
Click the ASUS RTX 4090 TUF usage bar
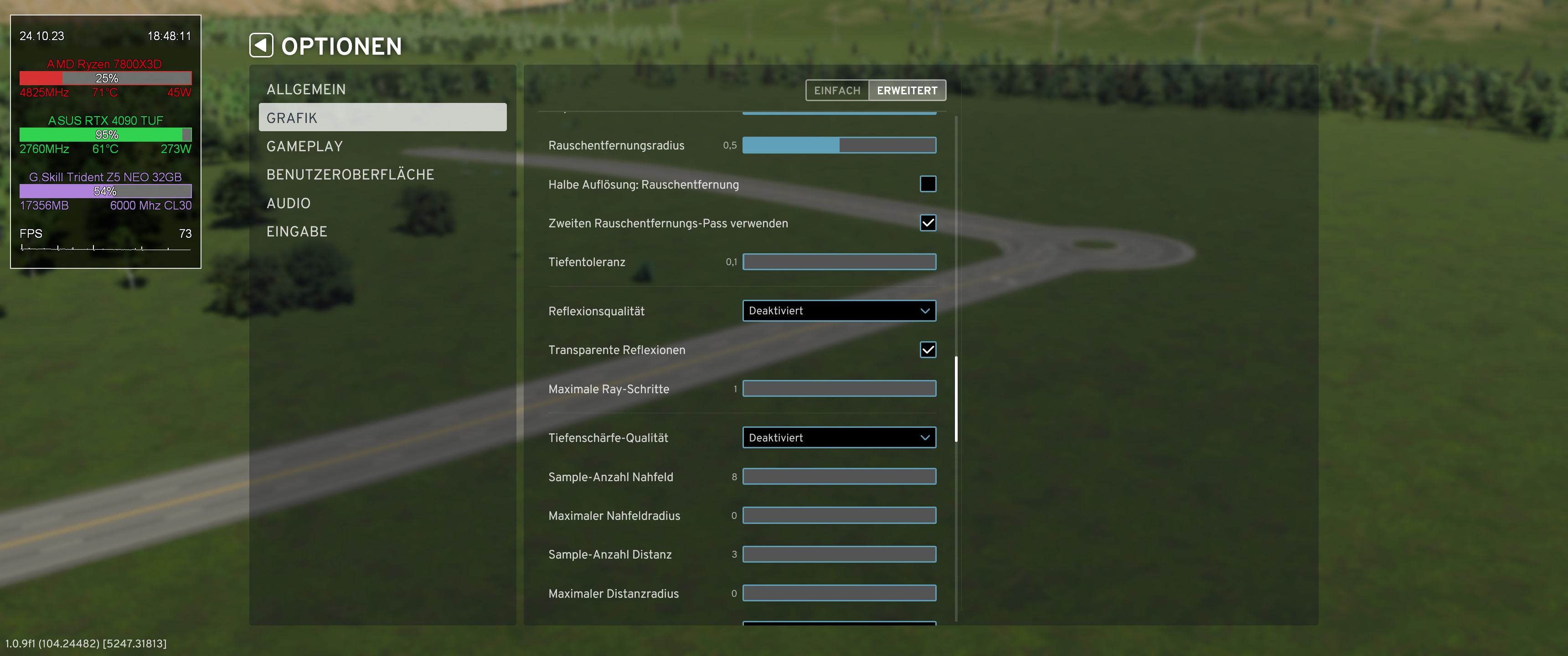pos(105,134)
